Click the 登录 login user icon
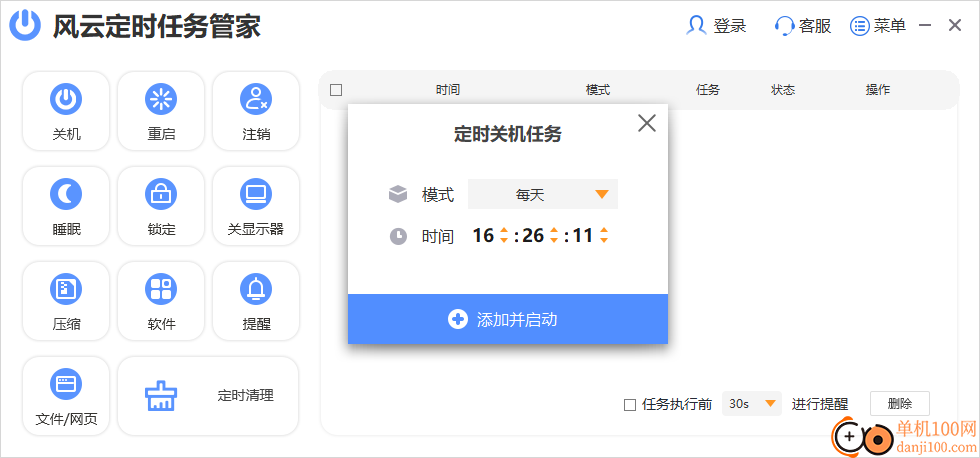Screen dimensions: 980x458 pyautogui.click(x=696, y=26)
